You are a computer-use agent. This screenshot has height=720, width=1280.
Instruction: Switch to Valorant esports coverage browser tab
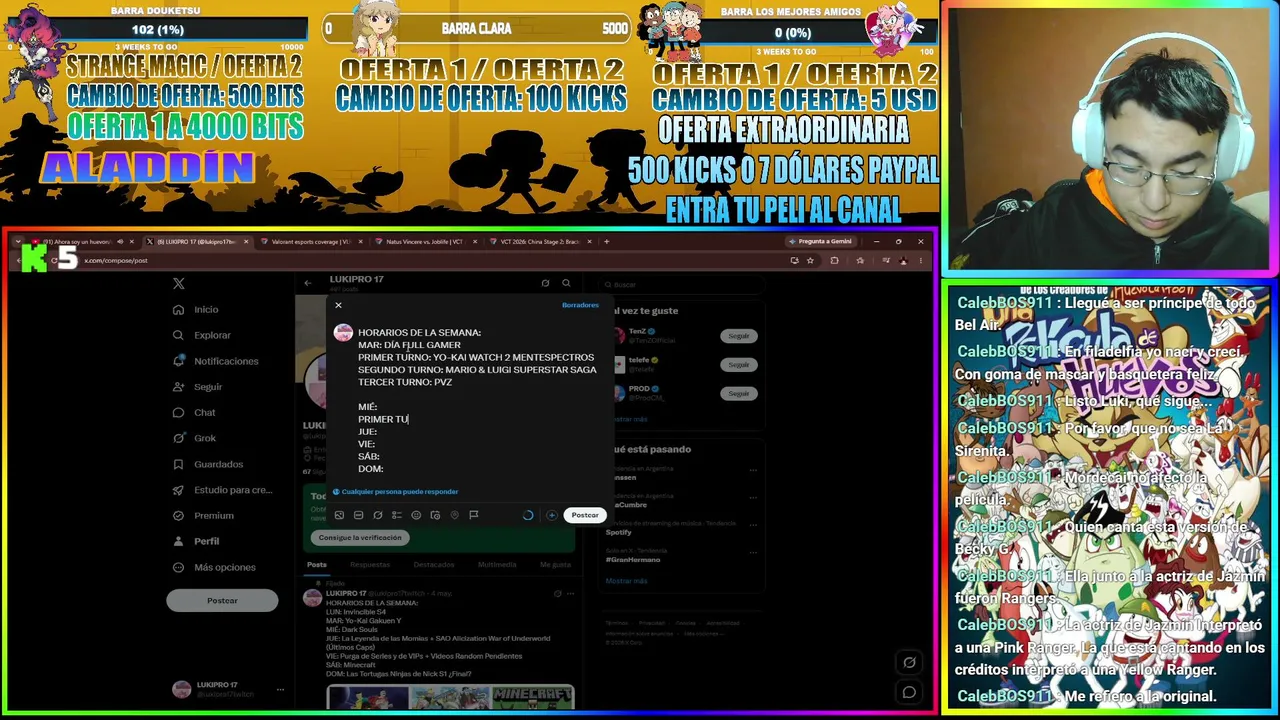point(311,241)
